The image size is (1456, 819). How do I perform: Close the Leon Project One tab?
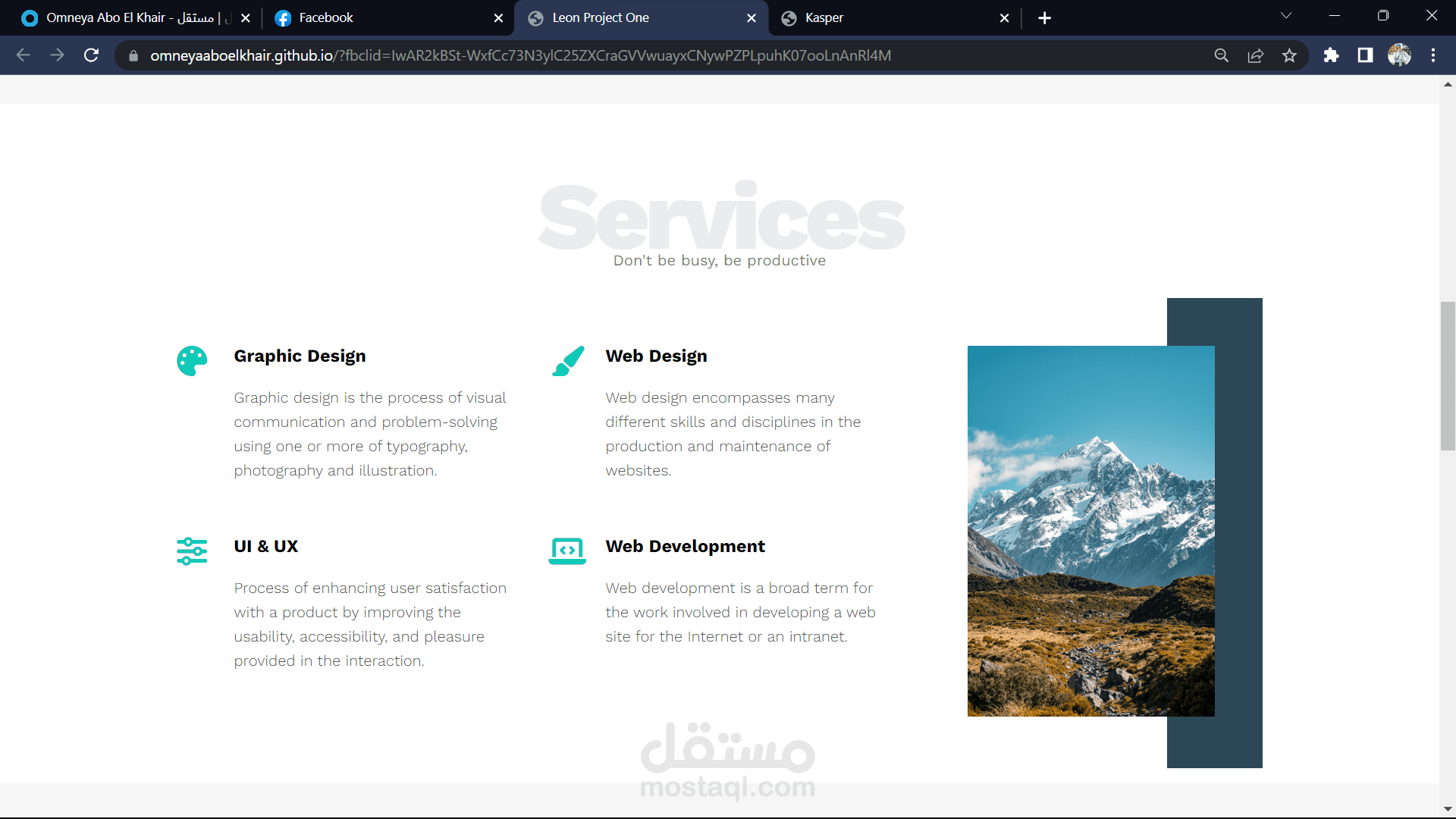coord(752,17)
